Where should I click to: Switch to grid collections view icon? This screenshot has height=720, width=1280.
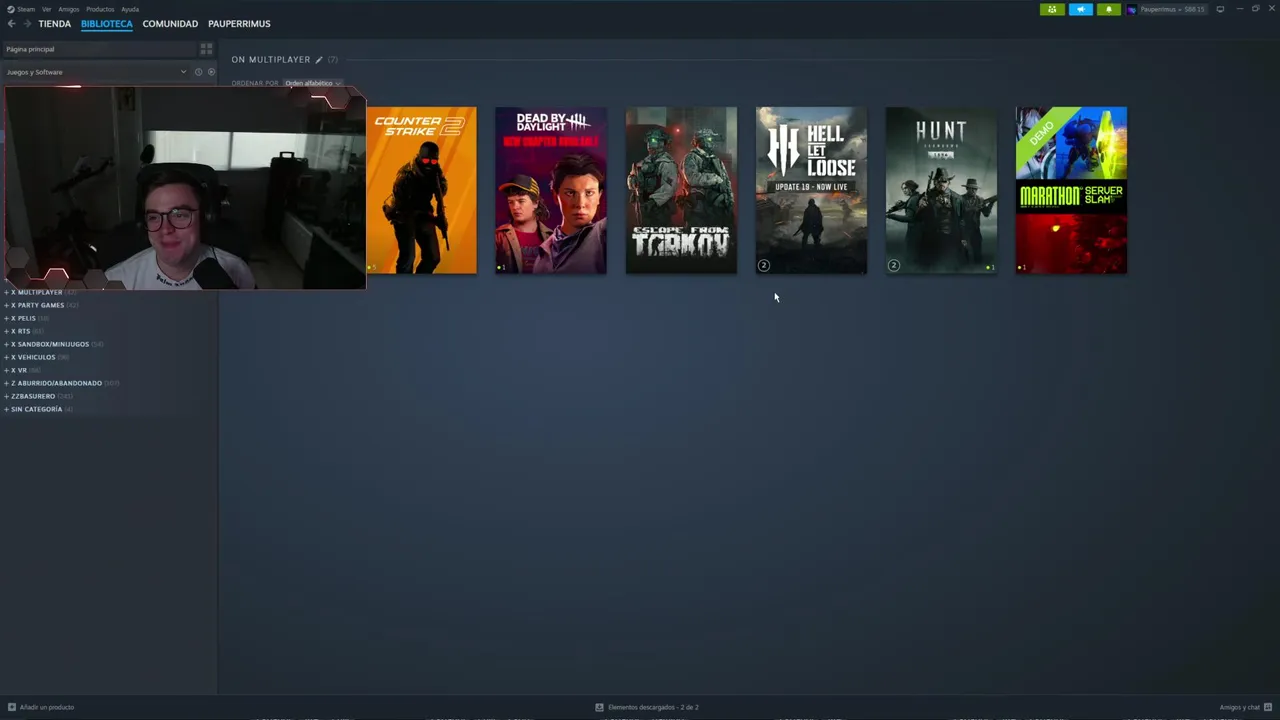click(206, 49)
